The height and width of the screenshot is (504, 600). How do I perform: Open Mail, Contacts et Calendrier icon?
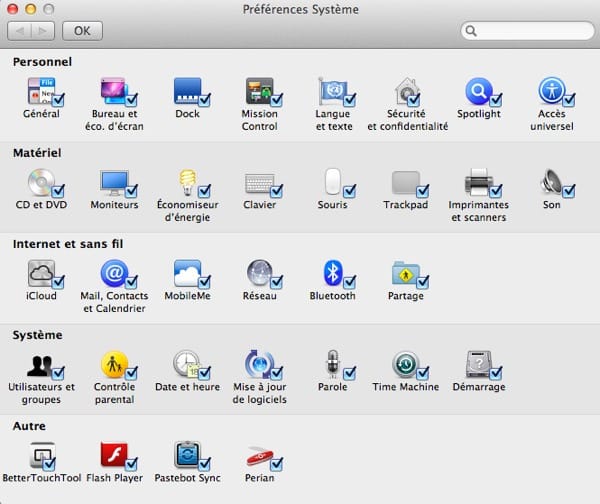pos(114,273)
